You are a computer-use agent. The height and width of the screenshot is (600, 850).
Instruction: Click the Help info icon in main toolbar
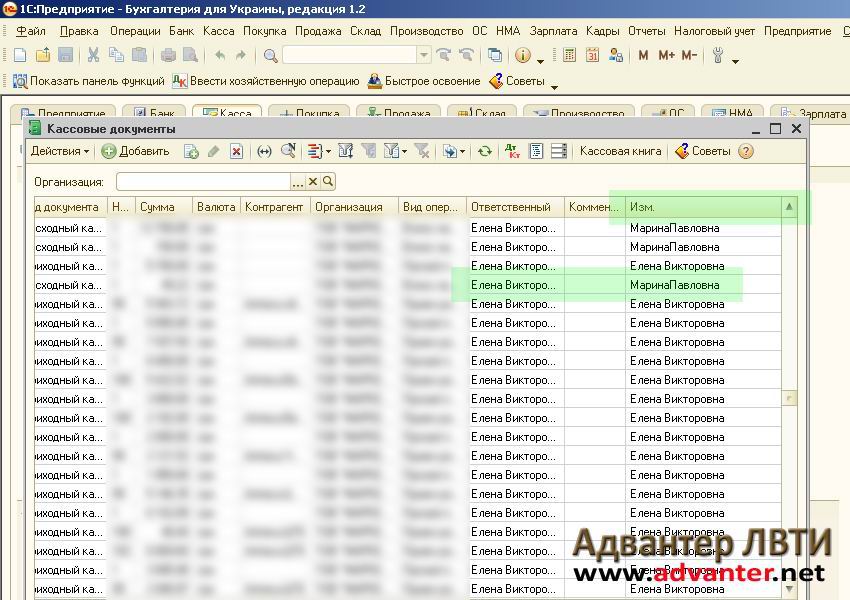click(x=523, y=55)
